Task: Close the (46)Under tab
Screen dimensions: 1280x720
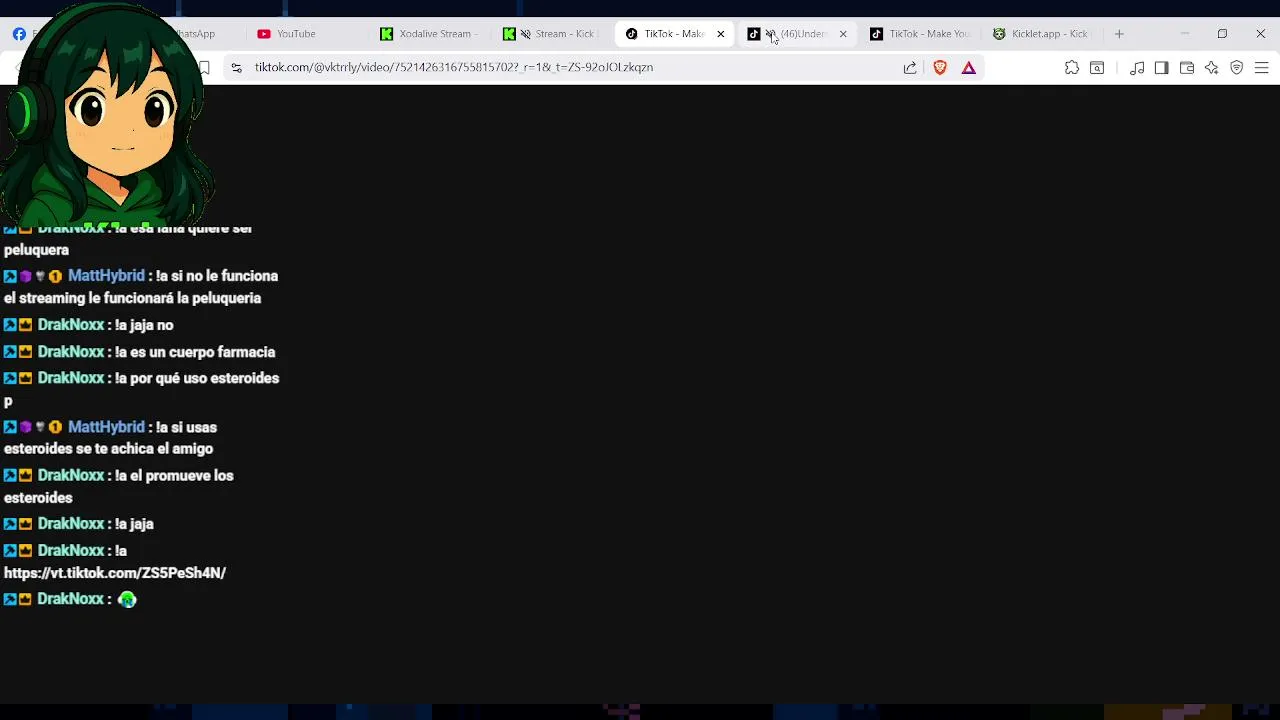Action: pos(843,34)
